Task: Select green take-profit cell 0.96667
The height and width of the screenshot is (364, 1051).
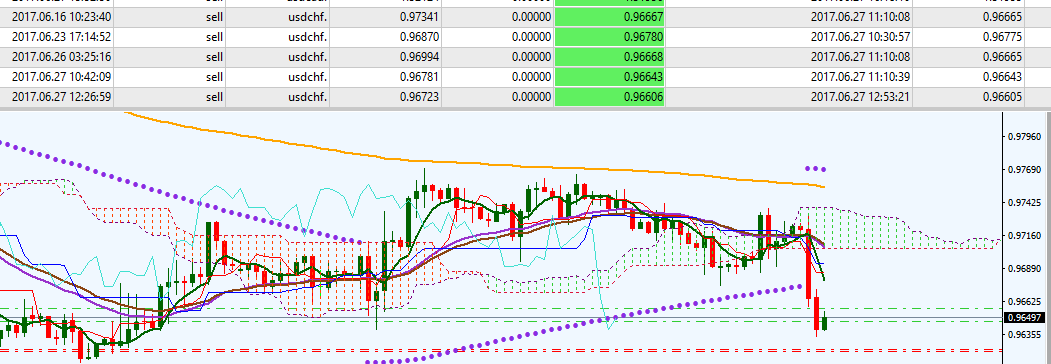Action: pyautogui.click(x=609, y=16)
